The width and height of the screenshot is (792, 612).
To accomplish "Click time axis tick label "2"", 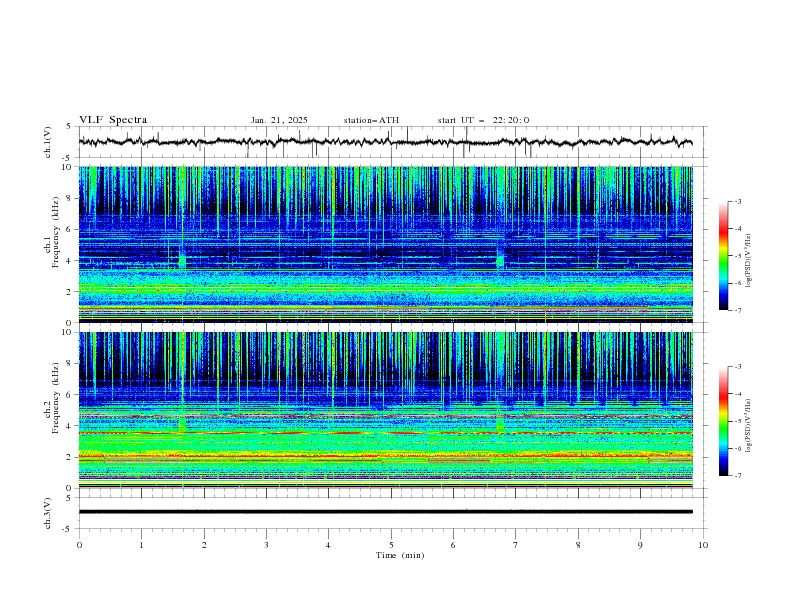I will pyautogui.click(x=204, y=545).
